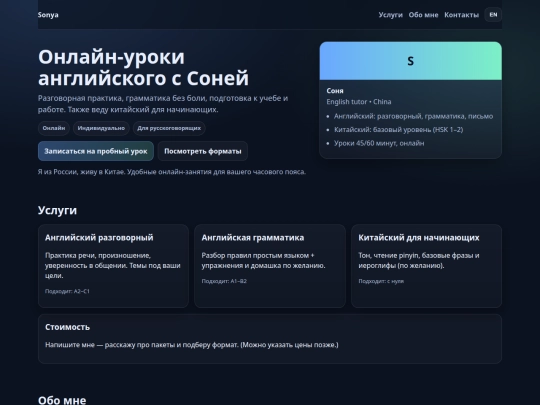Click the Обо мне section heading
Screen dimensions: 540x405
coord(62,400)
